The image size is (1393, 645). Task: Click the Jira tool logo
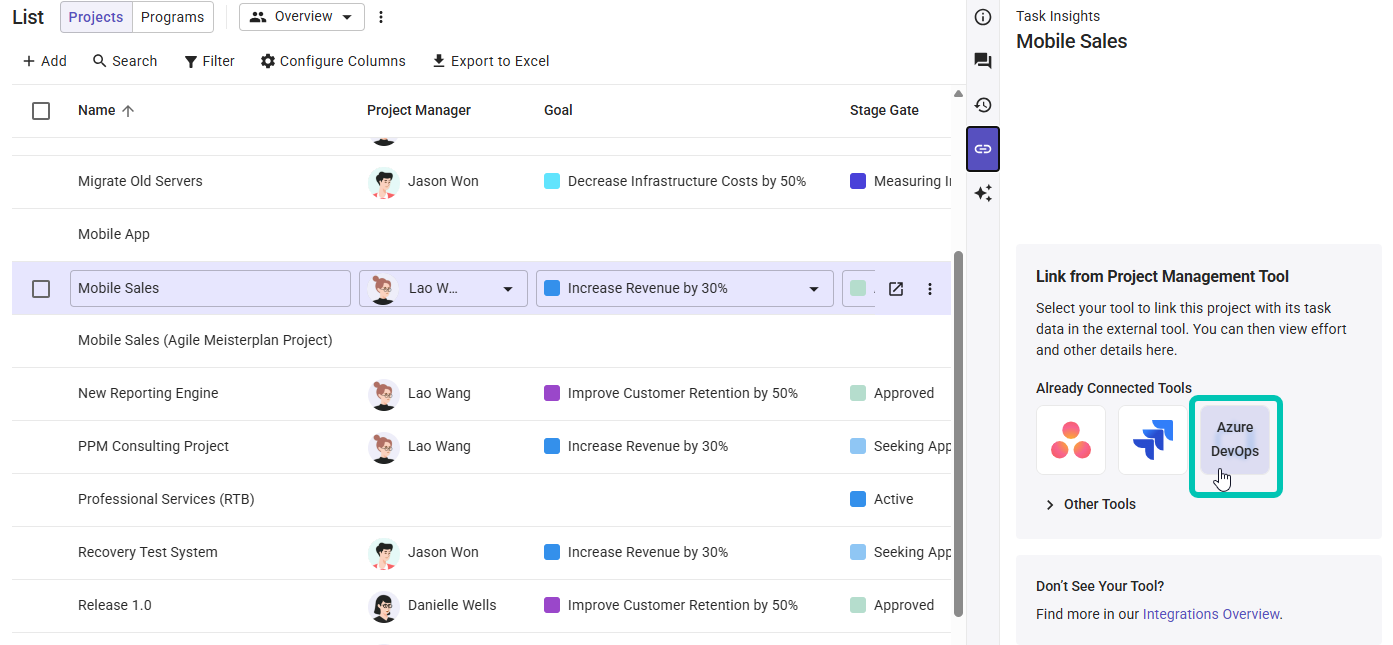click(1153, 440)
